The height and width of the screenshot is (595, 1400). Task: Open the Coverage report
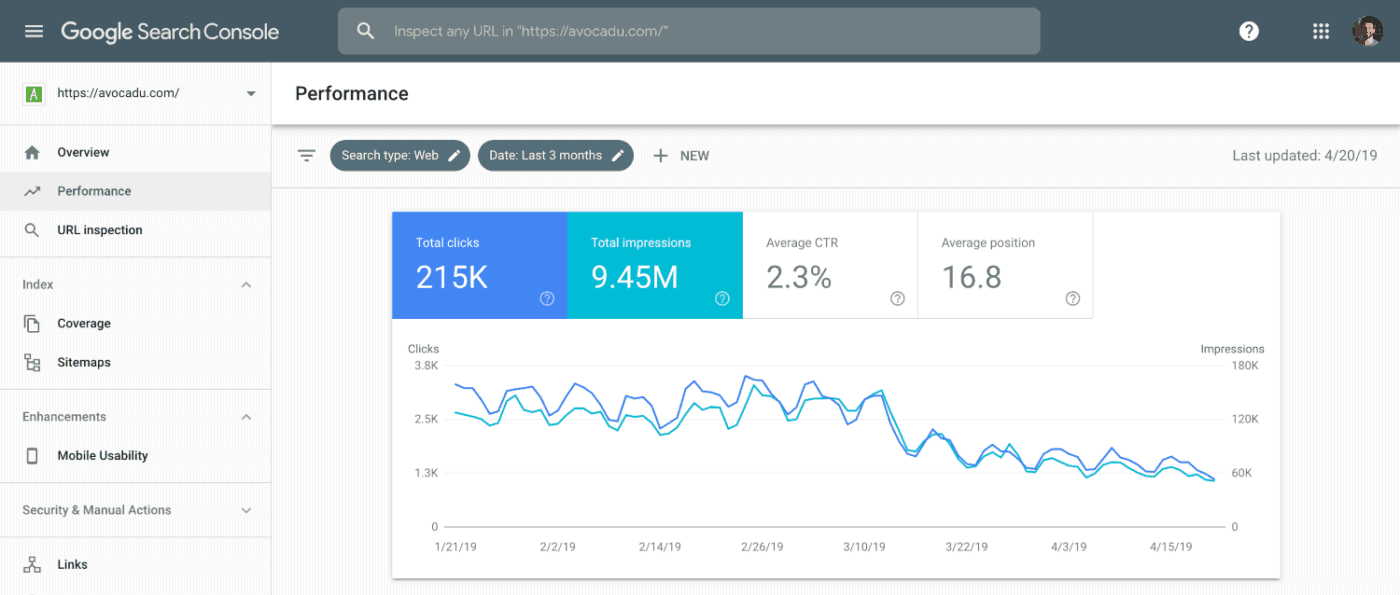point(83,323)
